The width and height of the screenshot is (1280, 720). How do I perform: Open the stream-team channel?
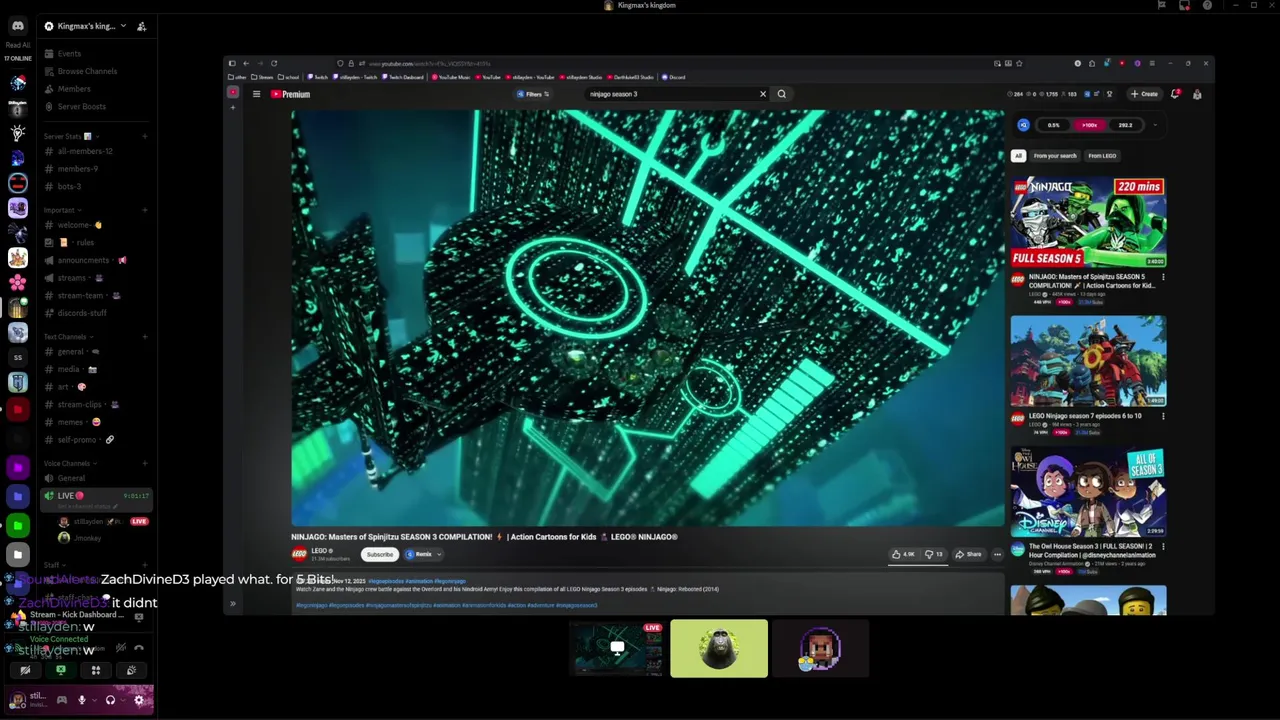point(81,295)
